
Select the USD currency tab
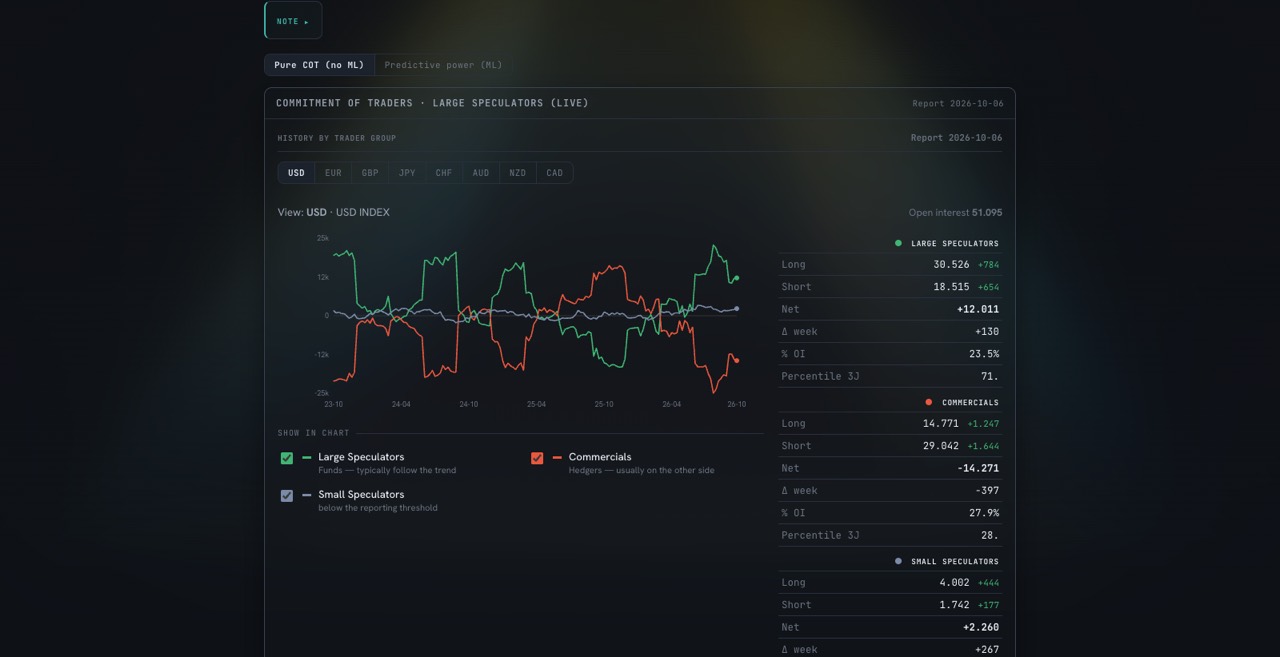point(296,173)
